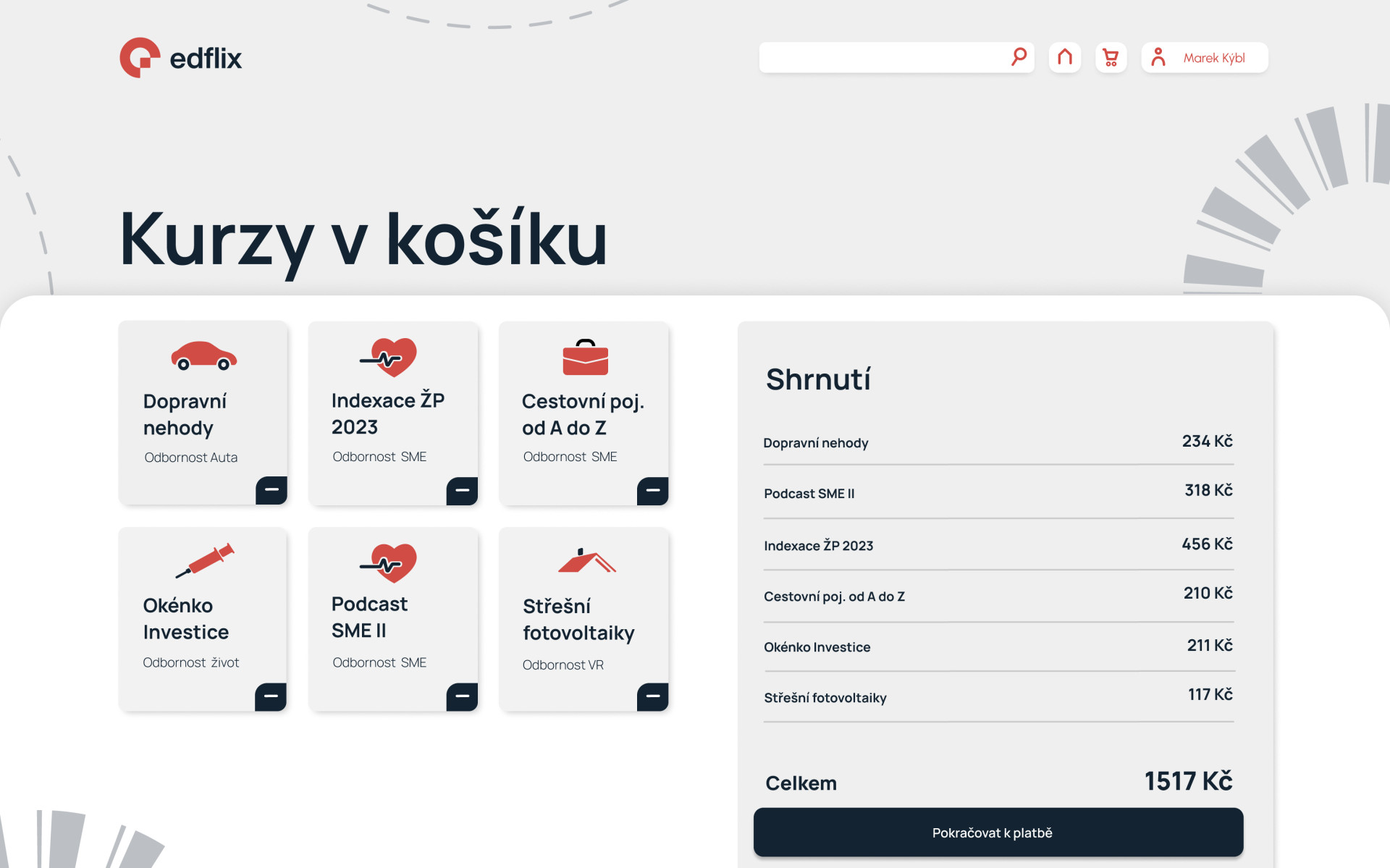Image resolution: width=1390 pixels, height=868 pixels.
Task: Select Podcast SME II course title
Action: pos(369,617)
